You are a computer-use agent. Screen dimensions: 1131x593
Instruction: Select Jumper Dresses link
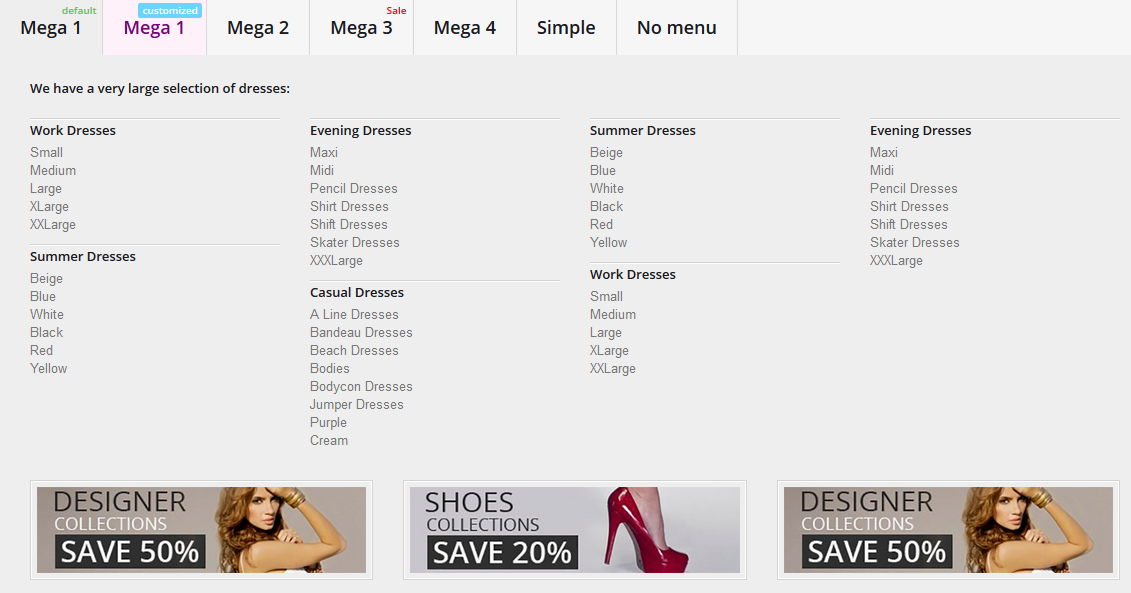(357, 405)
